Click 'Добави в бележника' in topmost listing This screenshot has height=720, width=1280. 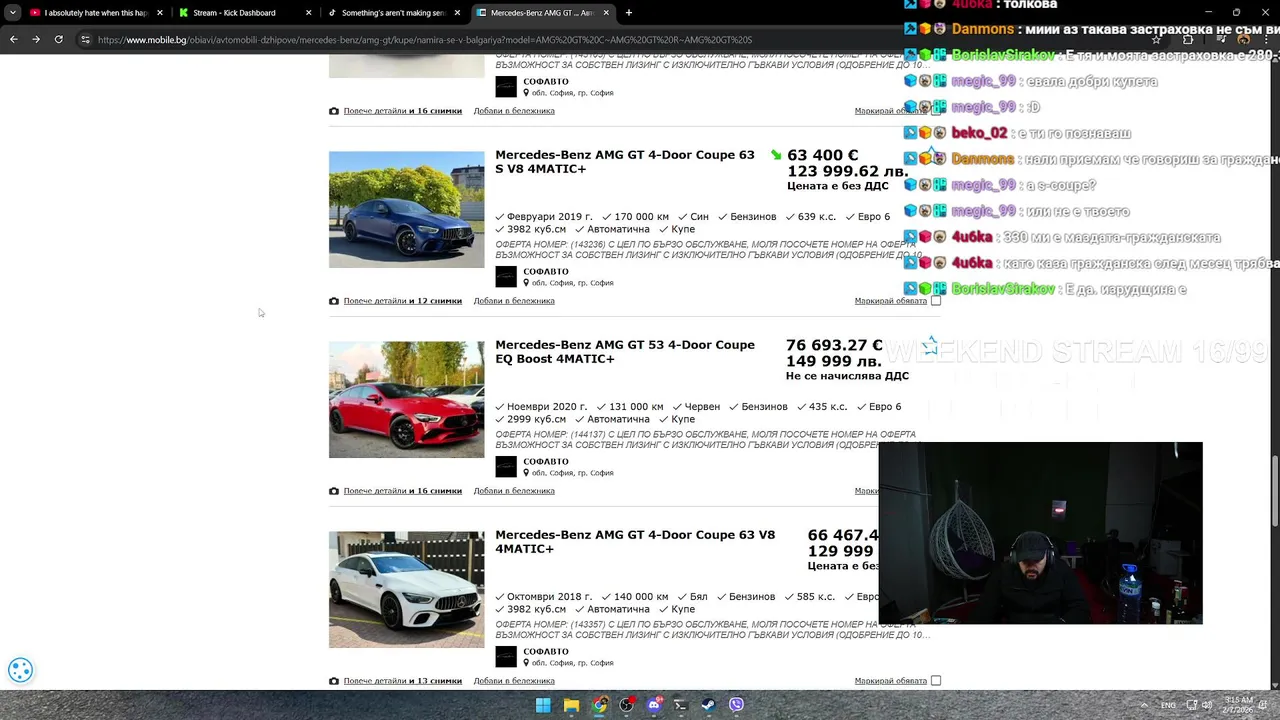(514, 111)
